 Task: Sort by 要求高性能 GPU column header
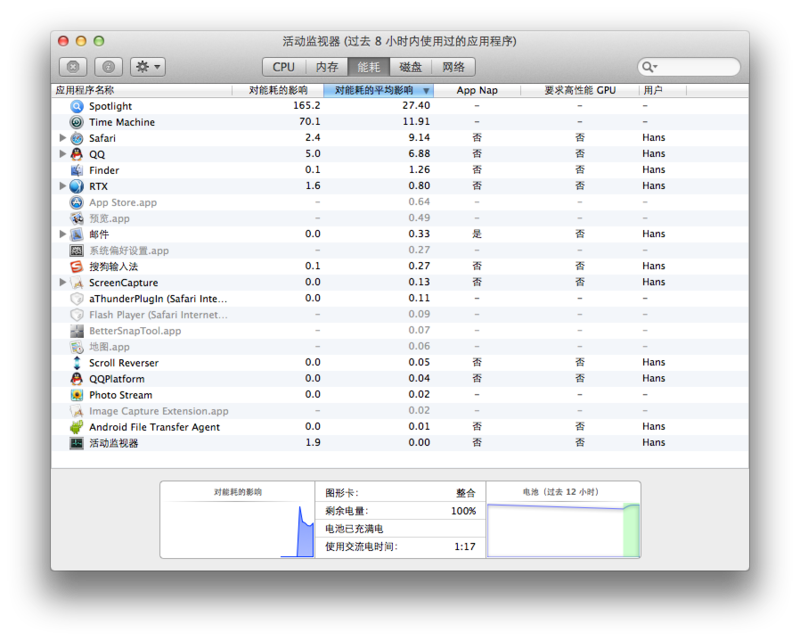click(580, 90)
